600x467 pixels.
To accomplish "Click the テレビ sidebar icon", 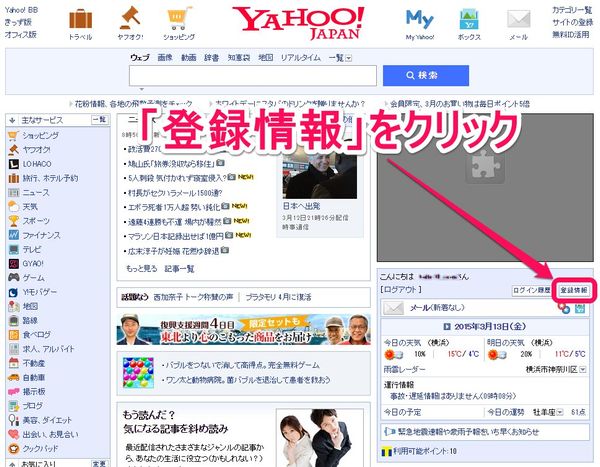I will tap(13, 250).
